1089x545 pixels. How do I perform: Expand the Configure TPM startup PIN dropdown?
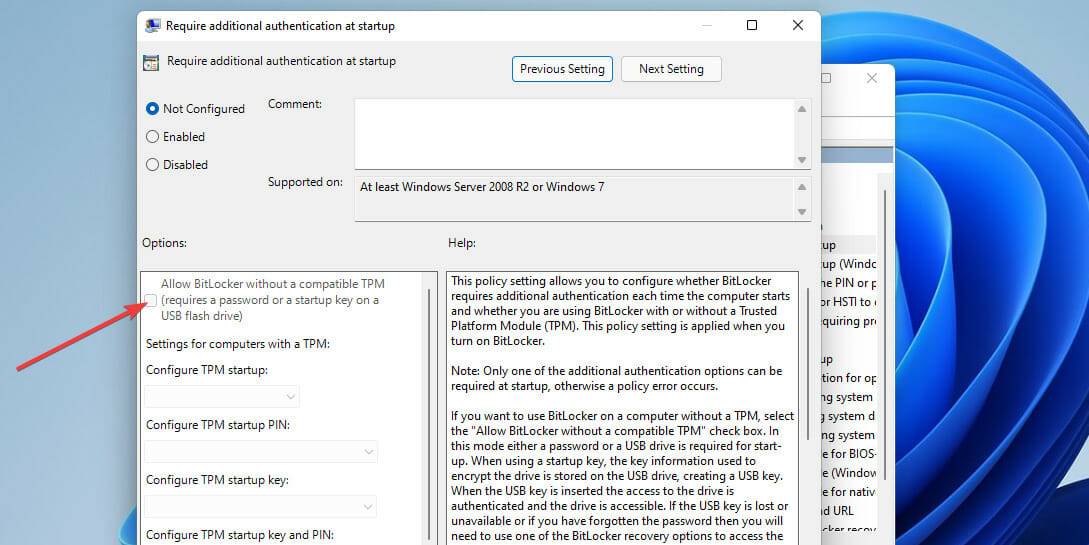pyautogui.click(x=261, y=452)
